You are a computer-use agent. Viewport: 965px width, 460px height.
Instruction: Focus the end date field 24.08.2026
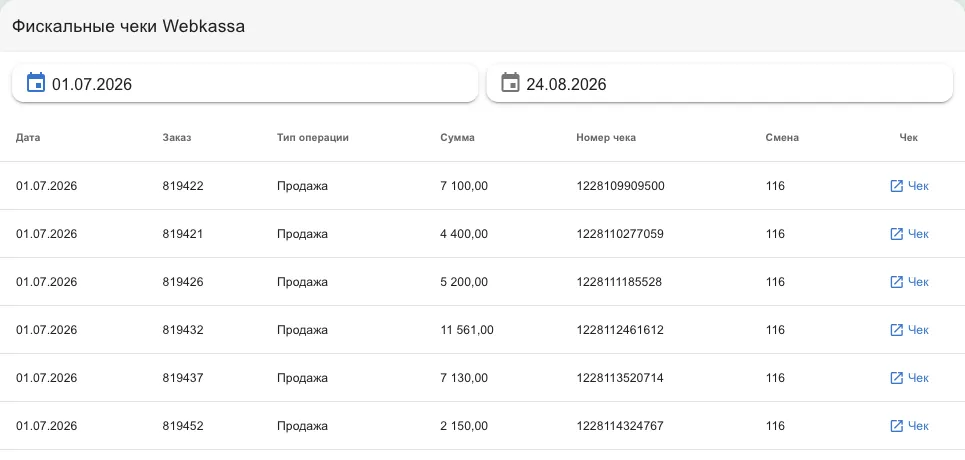[719, 83]
